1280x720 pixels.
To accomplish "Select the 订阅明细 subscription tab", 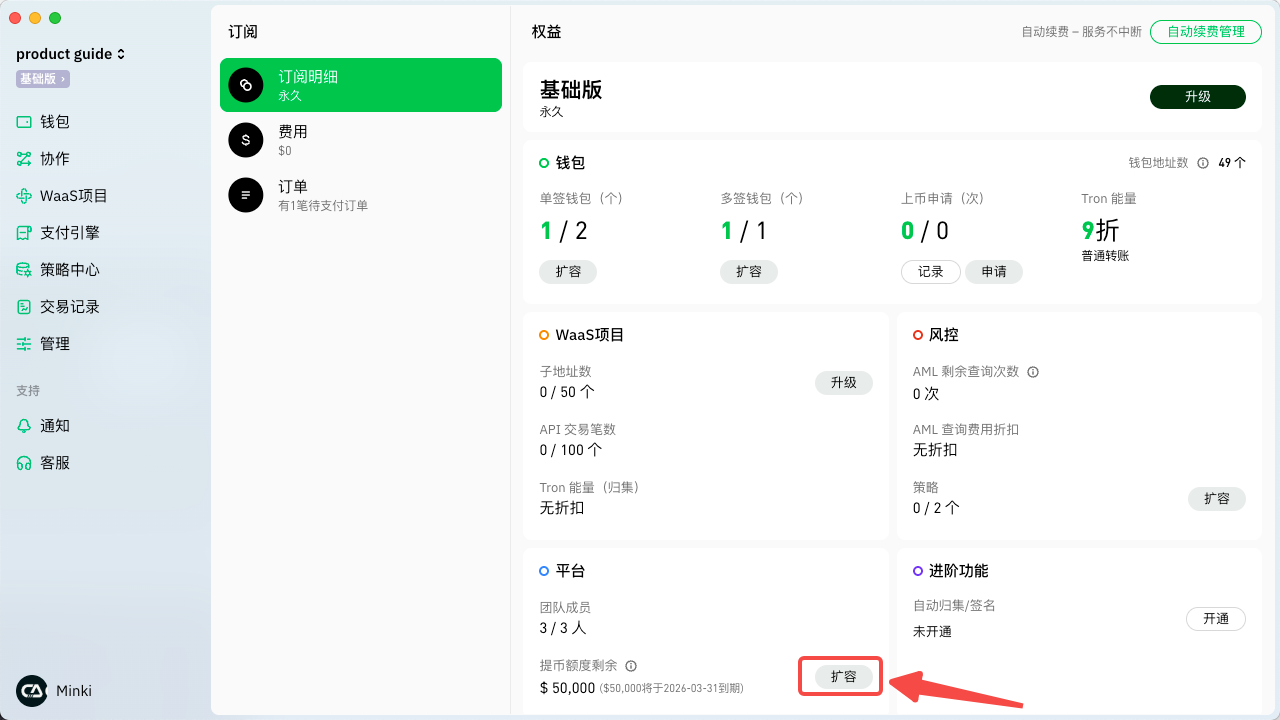I will coord(360,85).
